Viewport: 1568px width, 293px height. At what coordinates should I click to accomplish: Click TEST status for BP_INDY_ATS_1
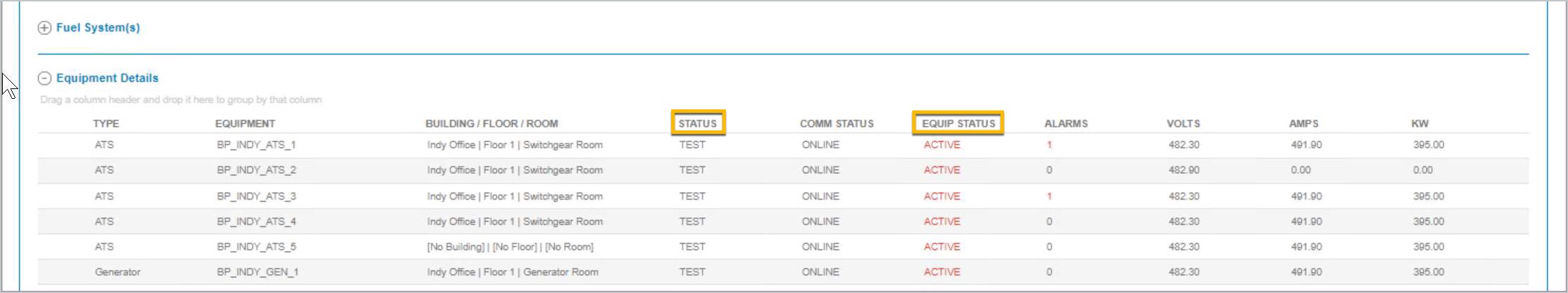pos(692,145)
